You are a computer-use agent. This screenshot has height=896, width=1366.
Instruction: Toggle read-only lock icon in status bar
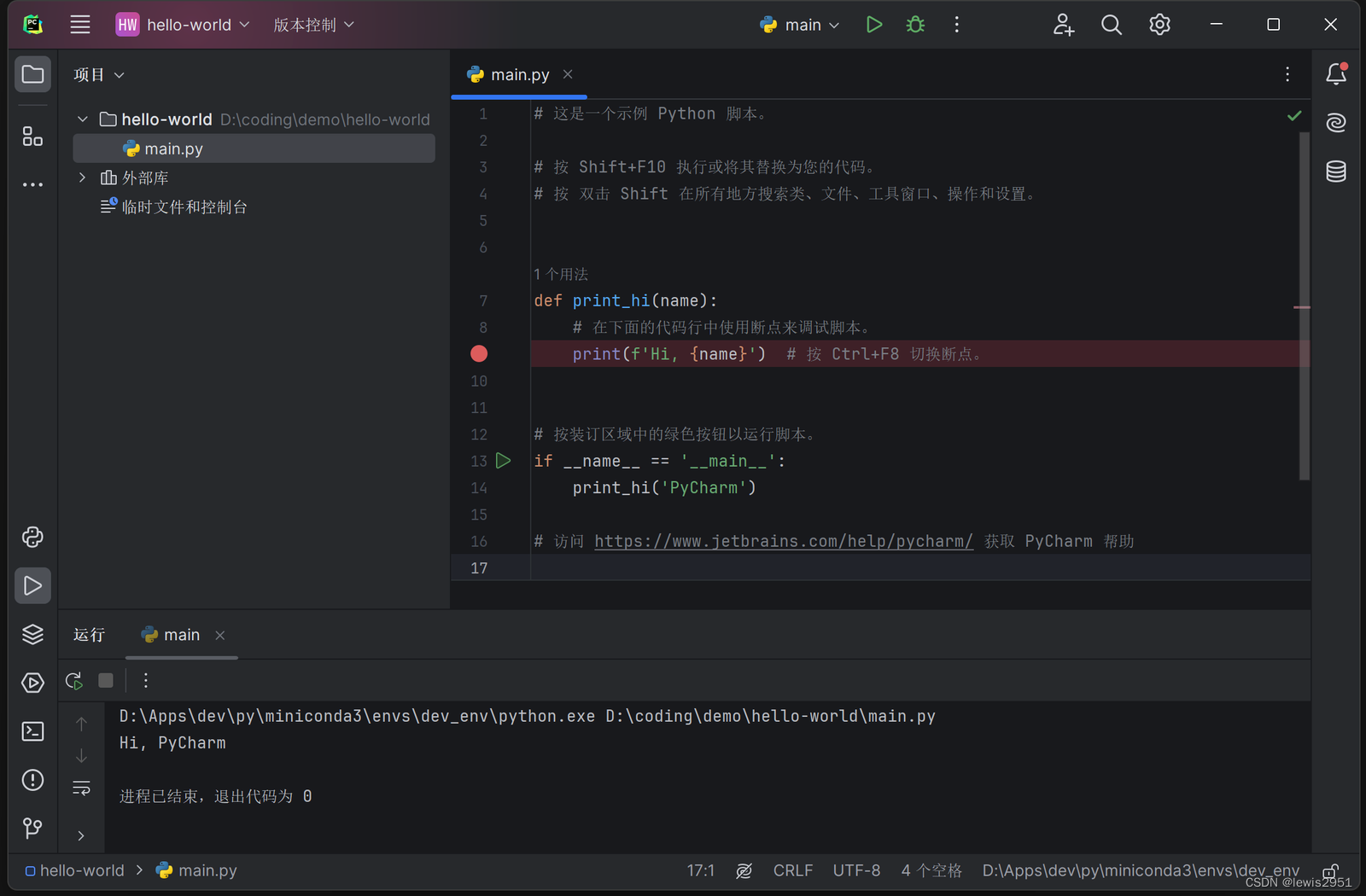(1330, 870)
